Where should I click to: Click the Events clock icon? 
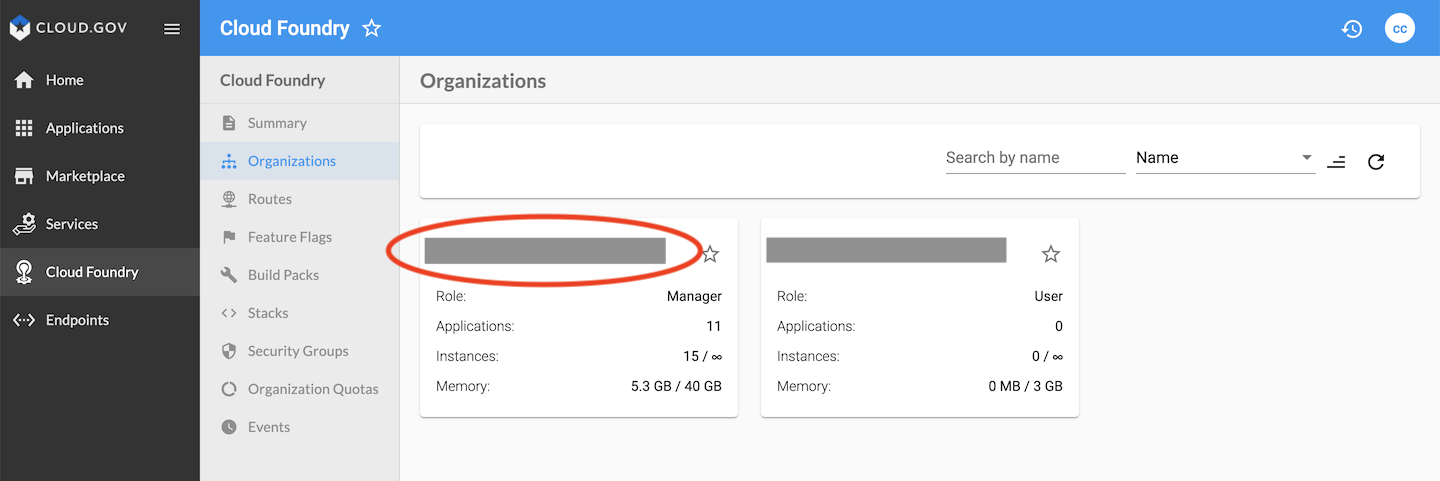[229, 427]
